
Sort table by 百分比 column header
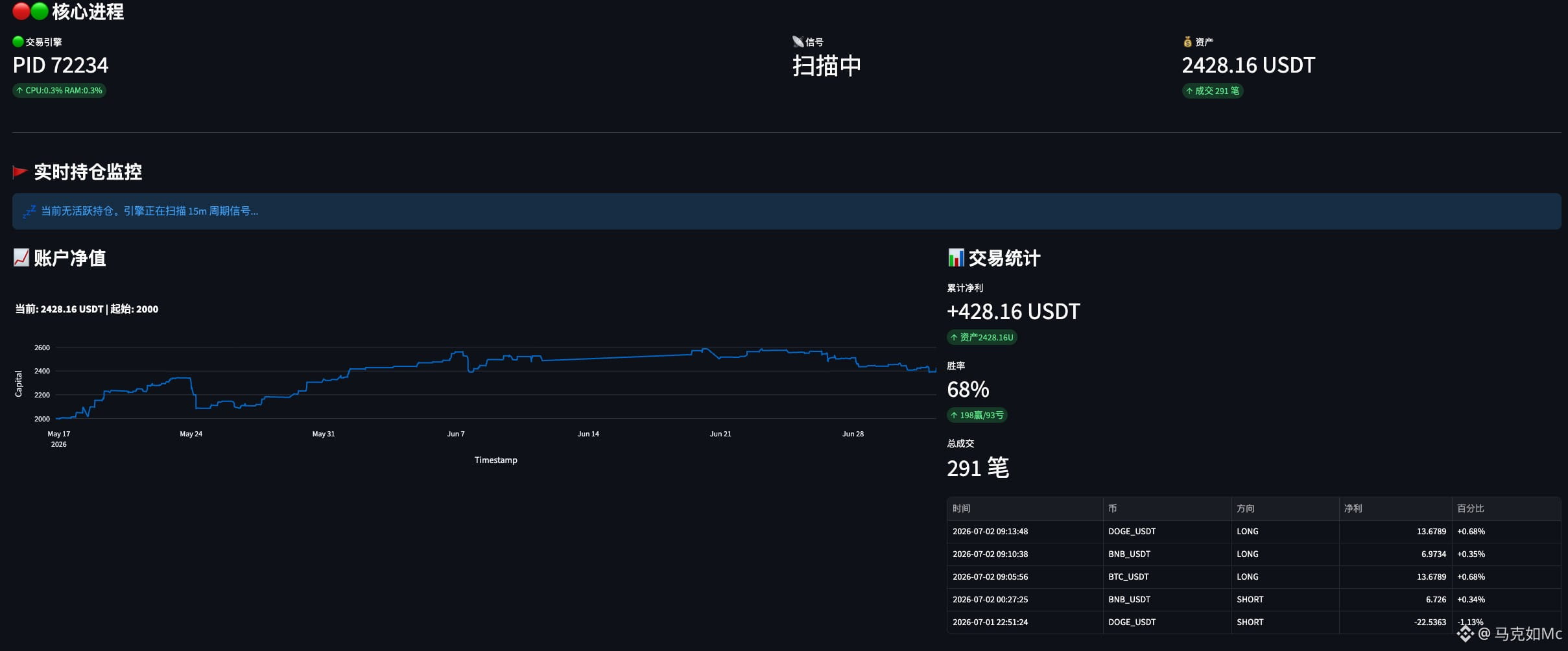pyautogui.click(x=1506, y=508)
